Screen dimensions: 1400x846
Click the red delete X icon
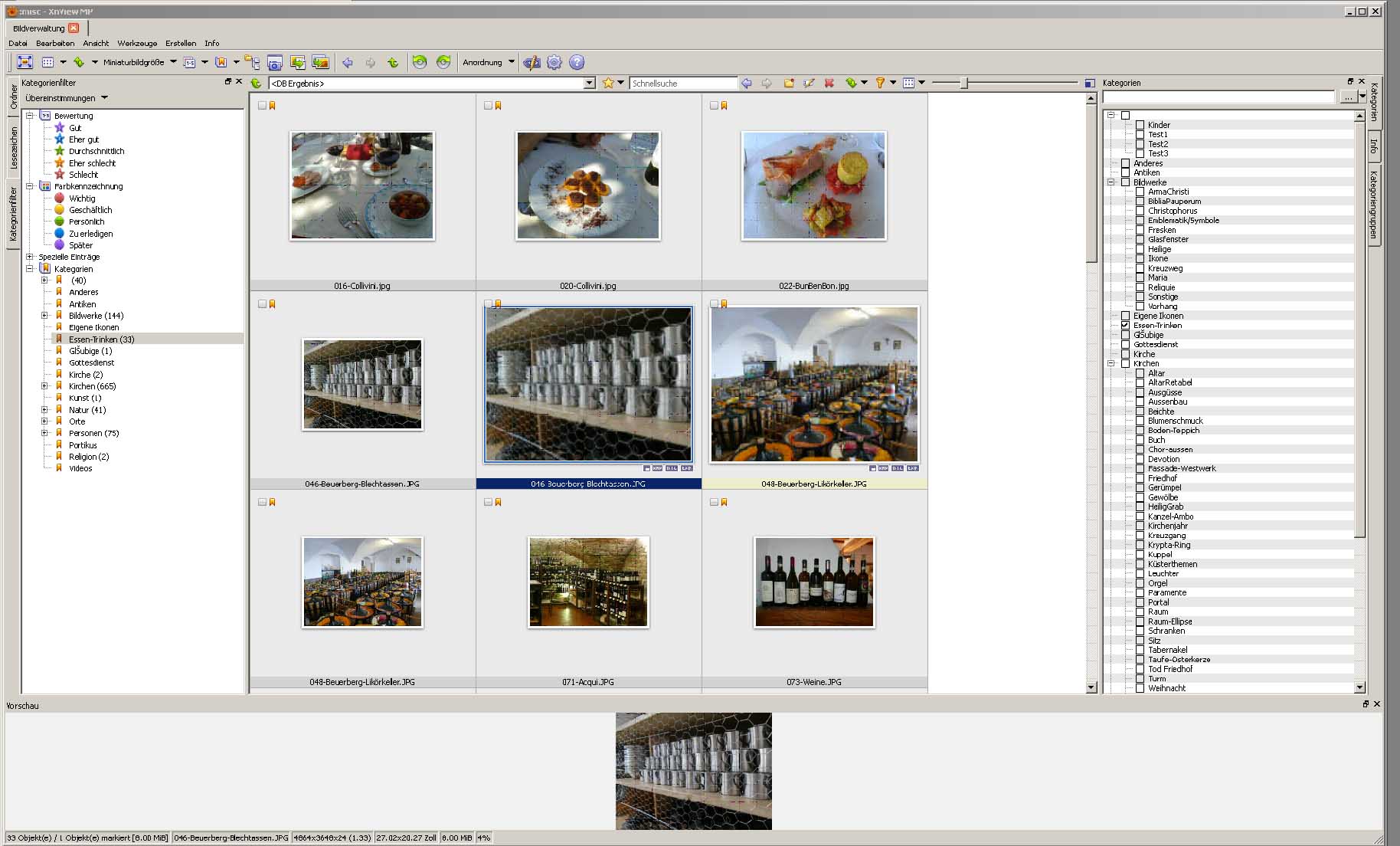[829, 83]
